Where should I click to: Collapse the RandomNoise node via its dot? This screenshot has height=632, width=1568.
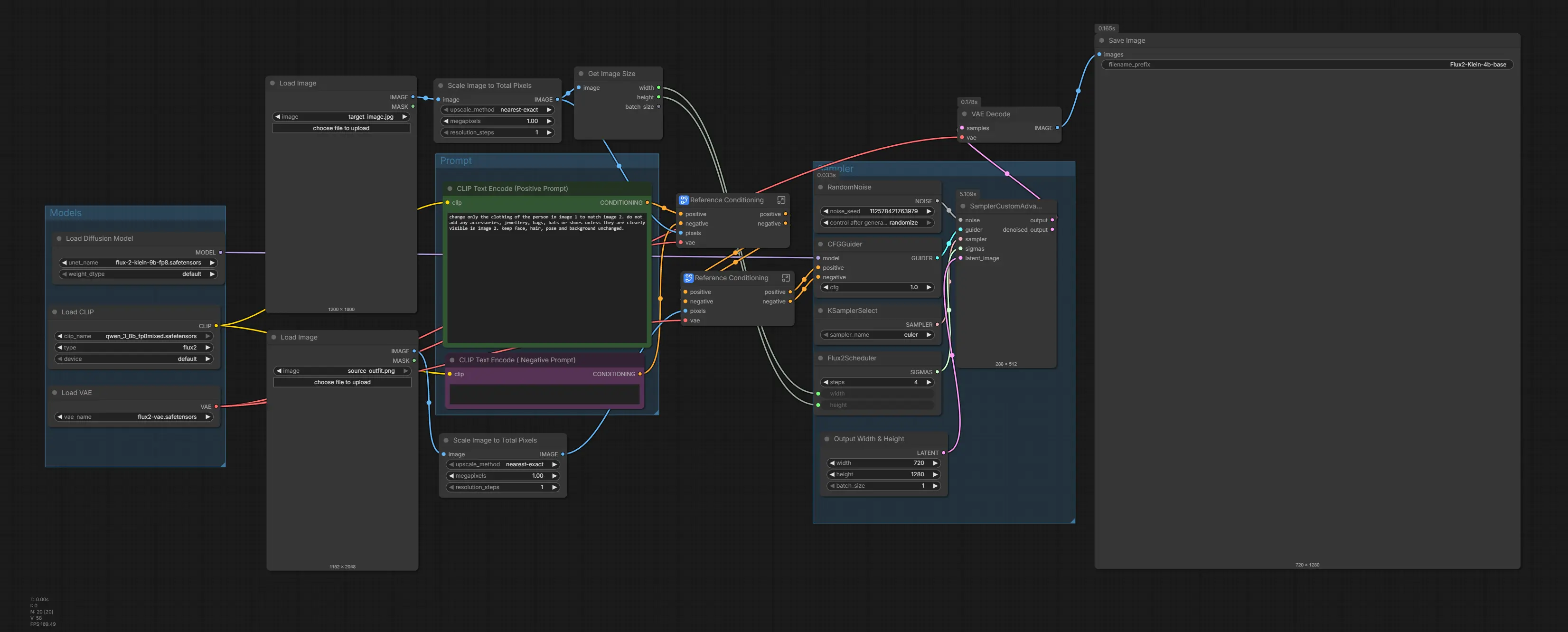point(820,188)
